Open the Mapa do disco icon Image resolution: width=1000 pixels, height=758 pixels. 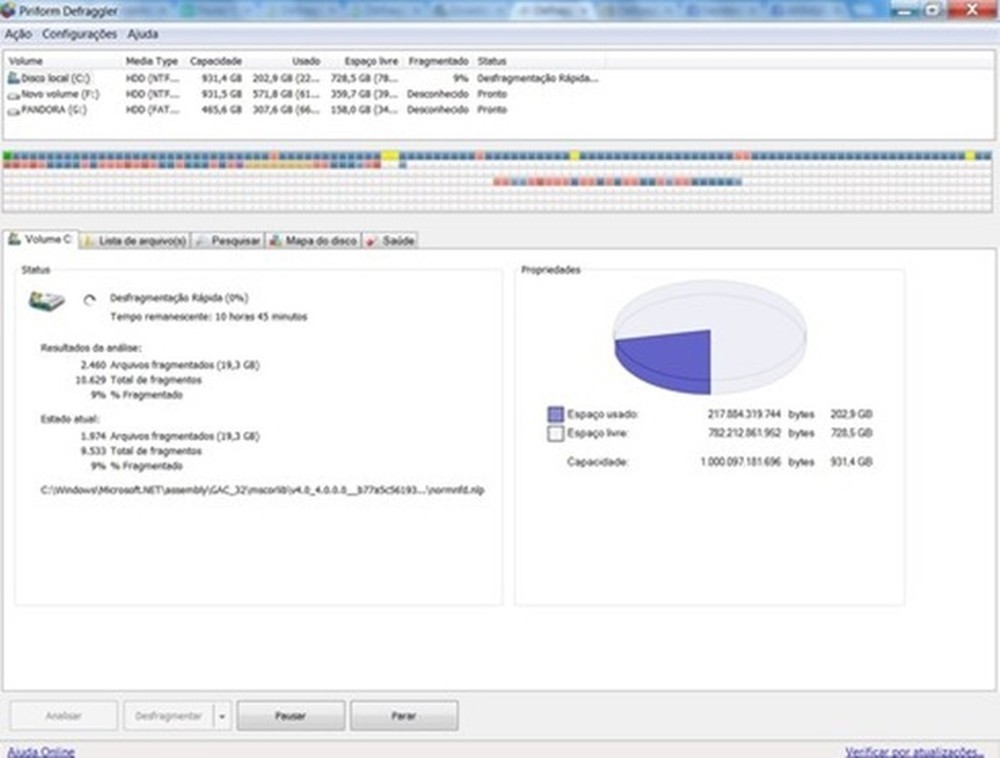276,240
